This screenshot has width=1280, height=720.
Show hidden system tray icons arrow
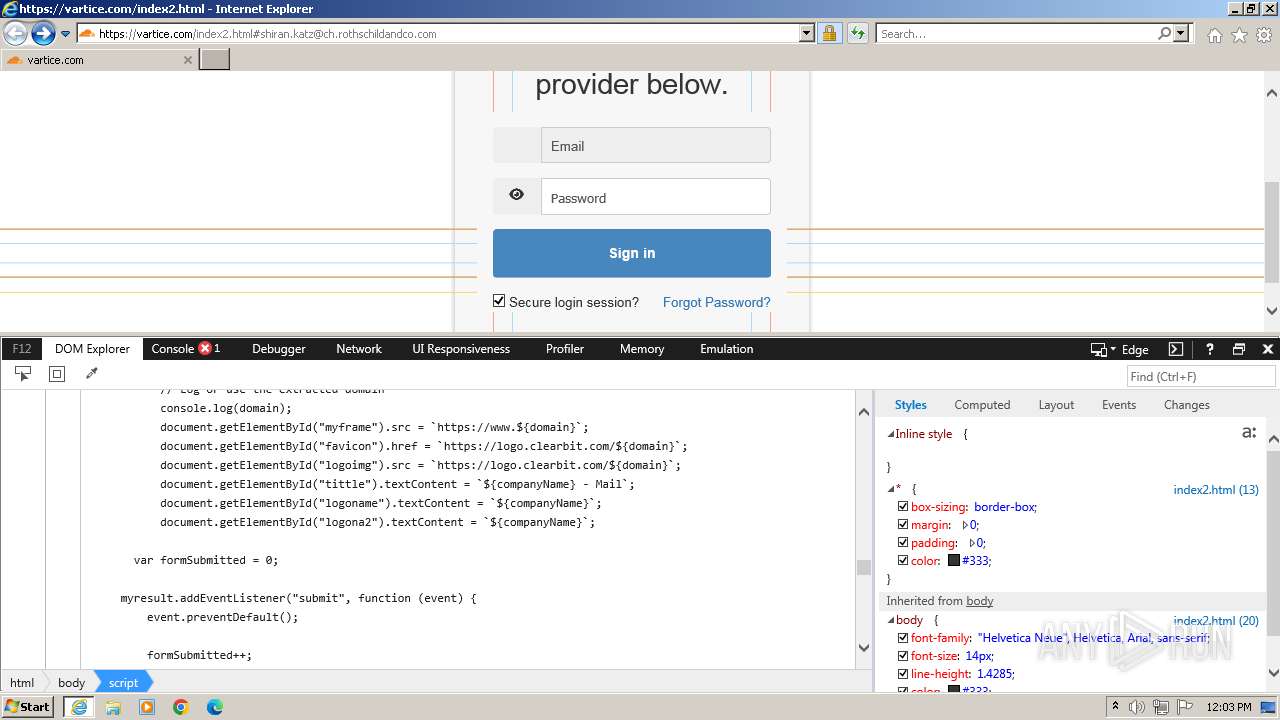1115,706
